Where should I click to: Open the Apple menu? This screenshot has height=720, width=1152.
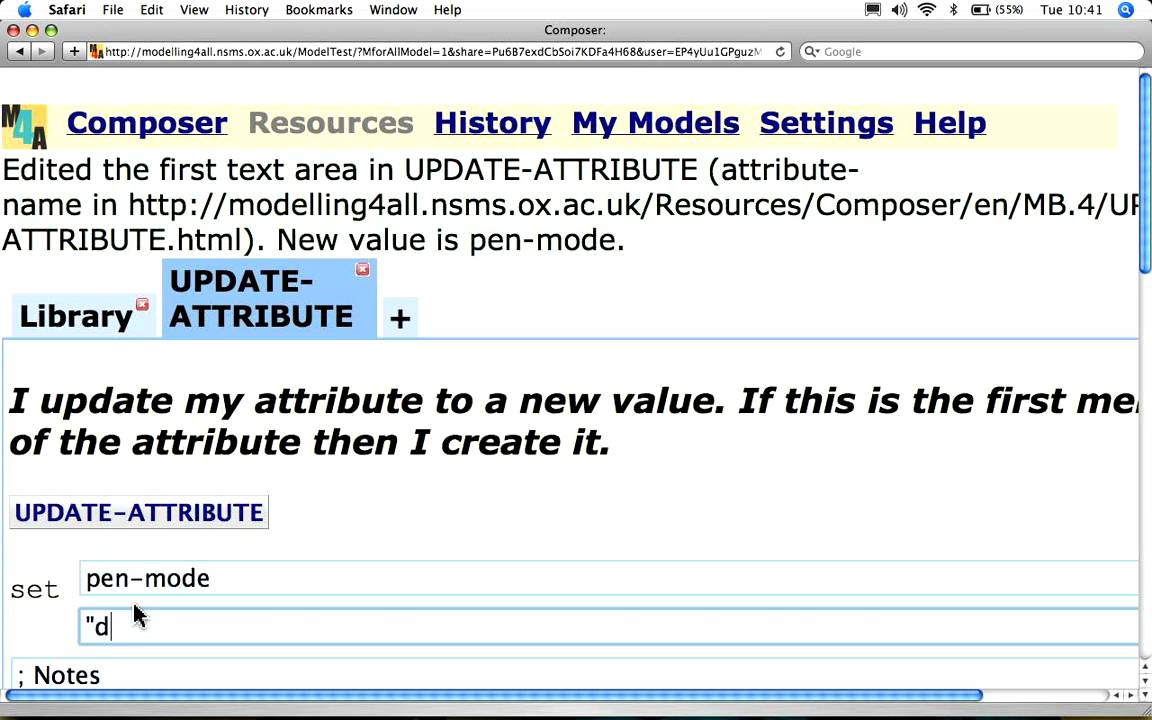click(x=24, y=10)
